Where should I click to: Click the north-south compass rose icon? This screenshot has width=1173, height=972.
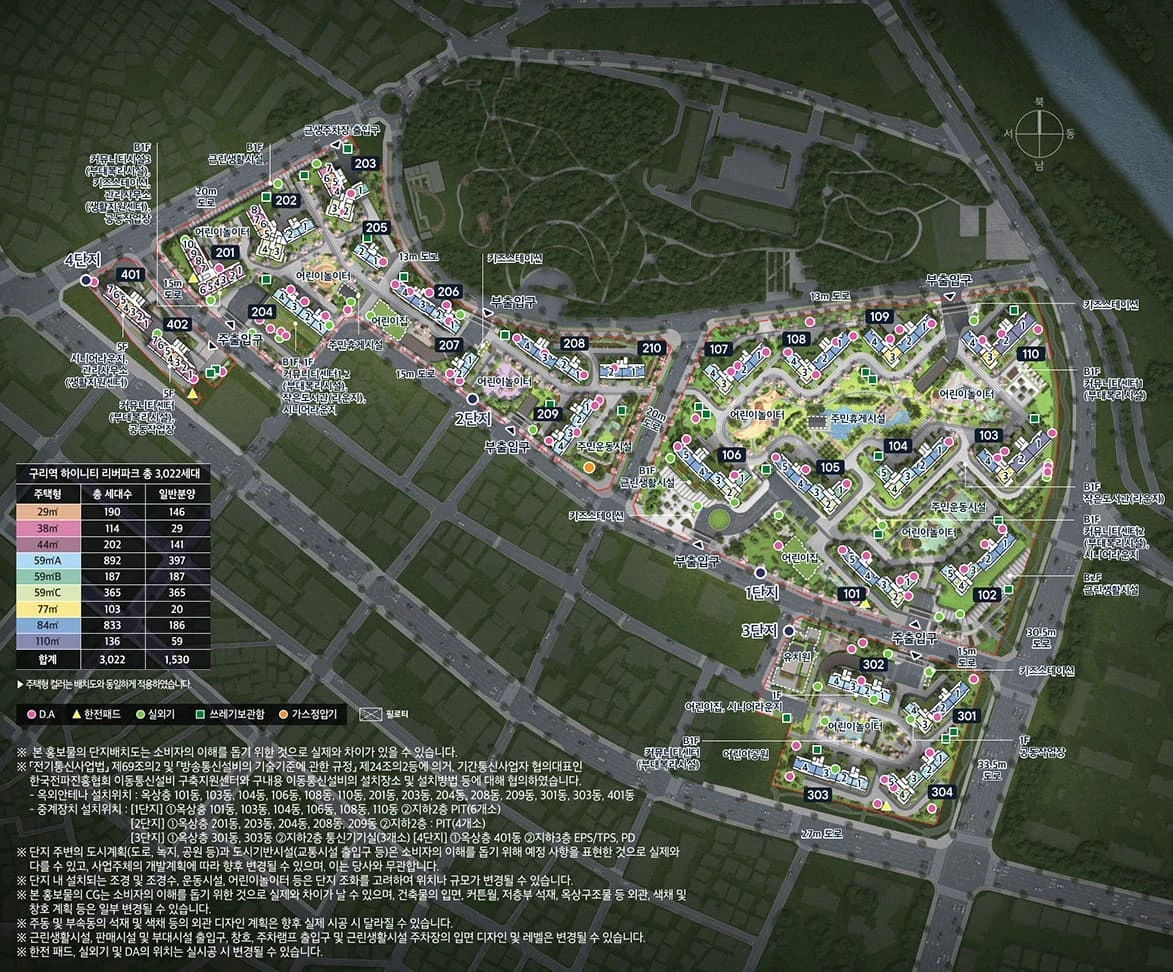tap(1038, 133)
